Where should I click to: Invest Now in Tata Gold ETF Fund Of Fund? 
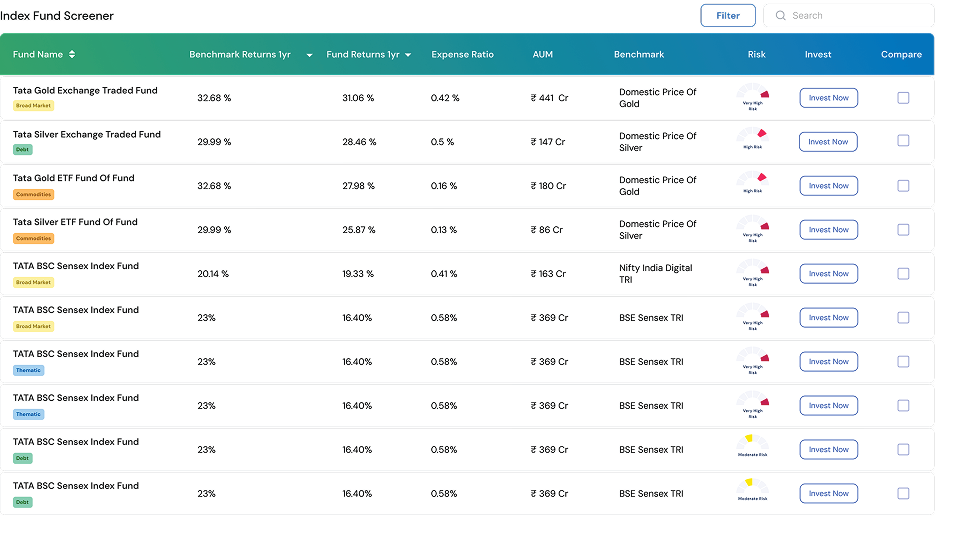click(x=829, y=186)
